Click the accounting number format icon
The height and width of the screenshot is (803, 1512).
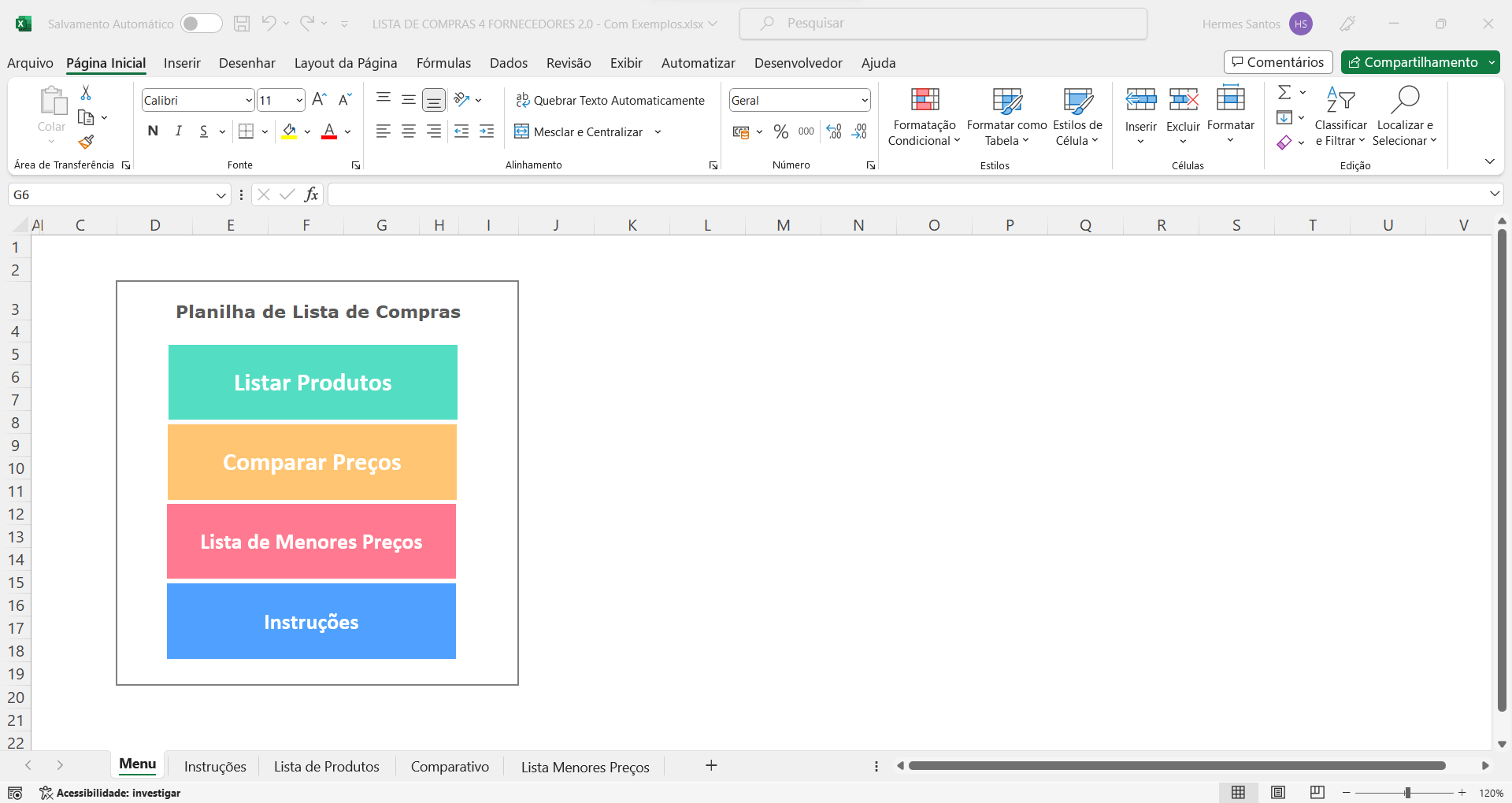coord(741,131)
